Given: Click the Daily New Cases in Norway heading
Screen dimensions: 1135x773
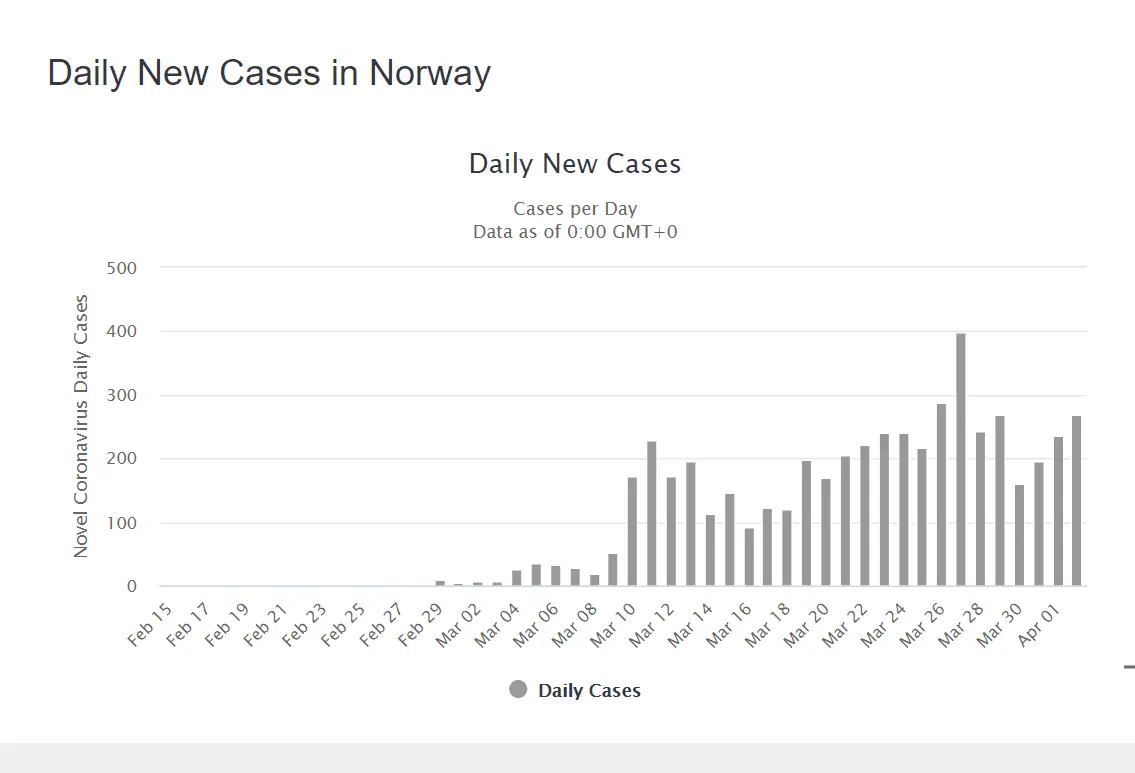Looking at the screenshot, I should click(x=269, y=73).
